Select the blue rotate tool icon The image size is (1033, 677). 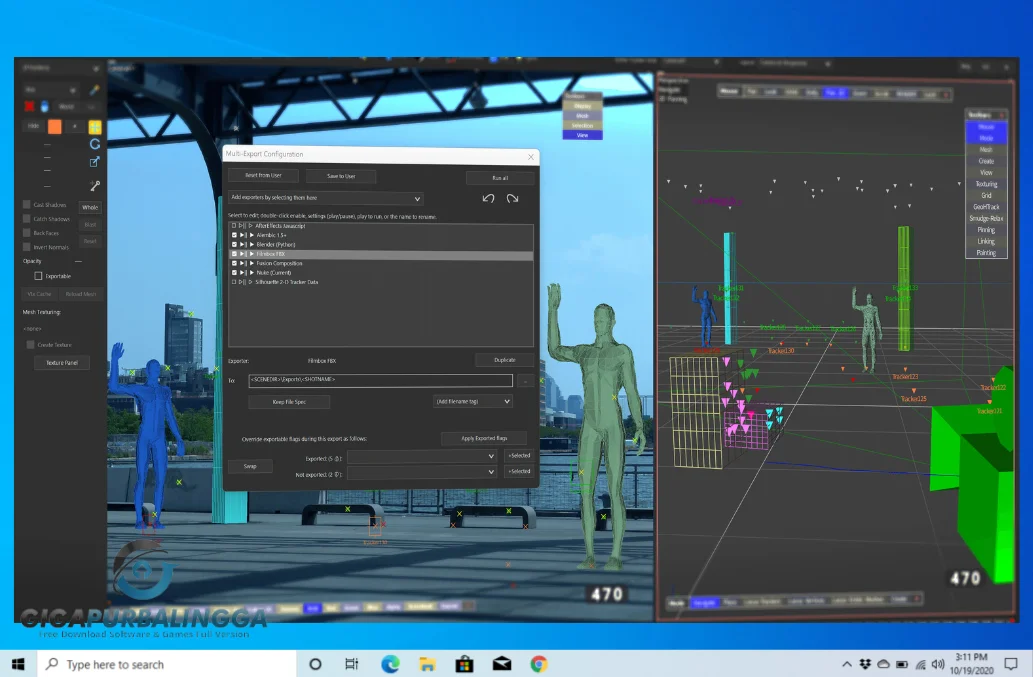click(x=95, y=144)
